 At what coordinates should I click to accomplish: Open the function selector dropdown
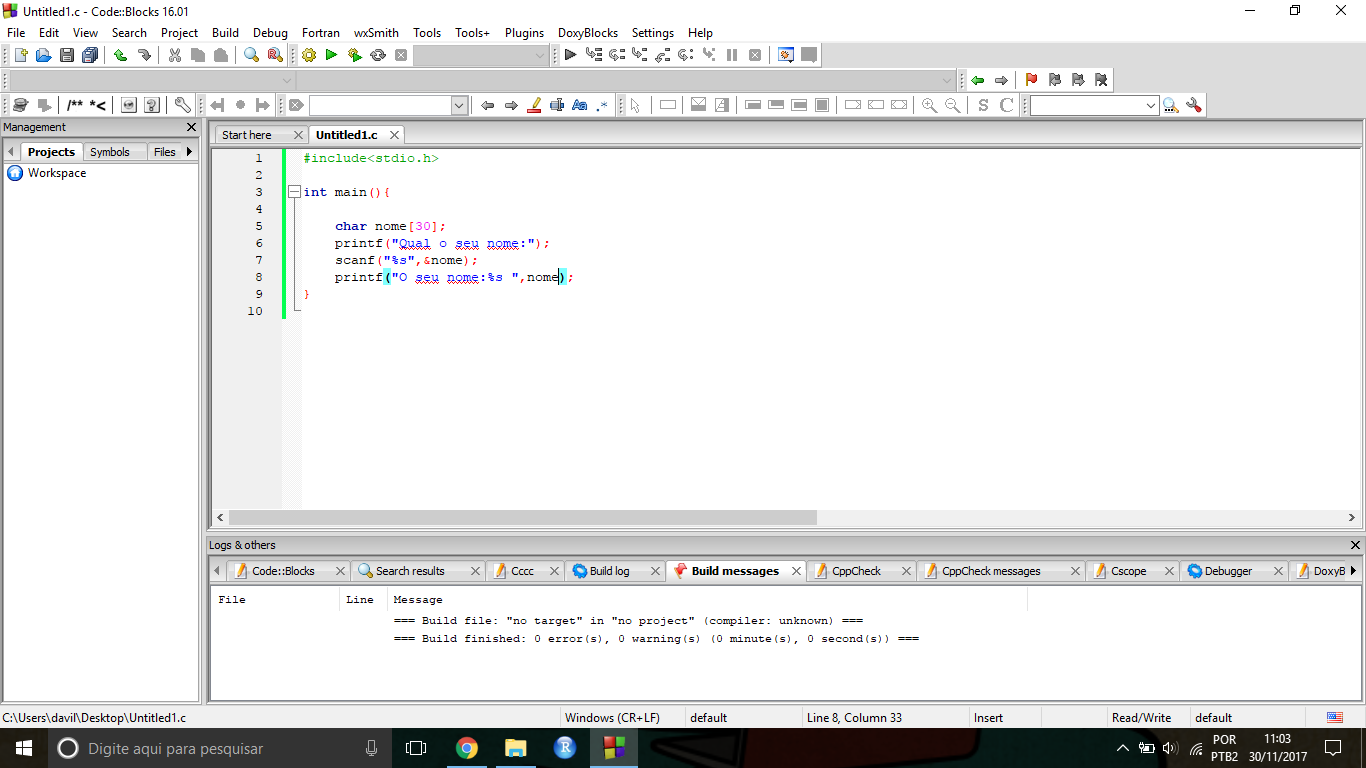948,80
